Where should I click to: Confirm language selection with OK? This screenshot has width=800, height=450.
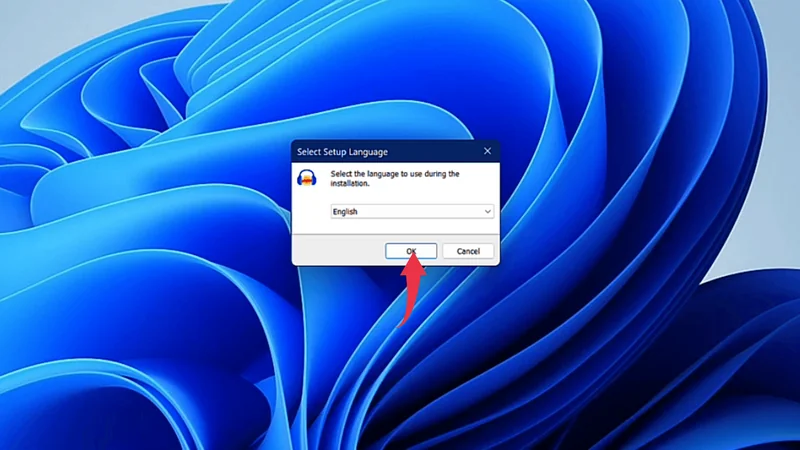click(411, 251)
